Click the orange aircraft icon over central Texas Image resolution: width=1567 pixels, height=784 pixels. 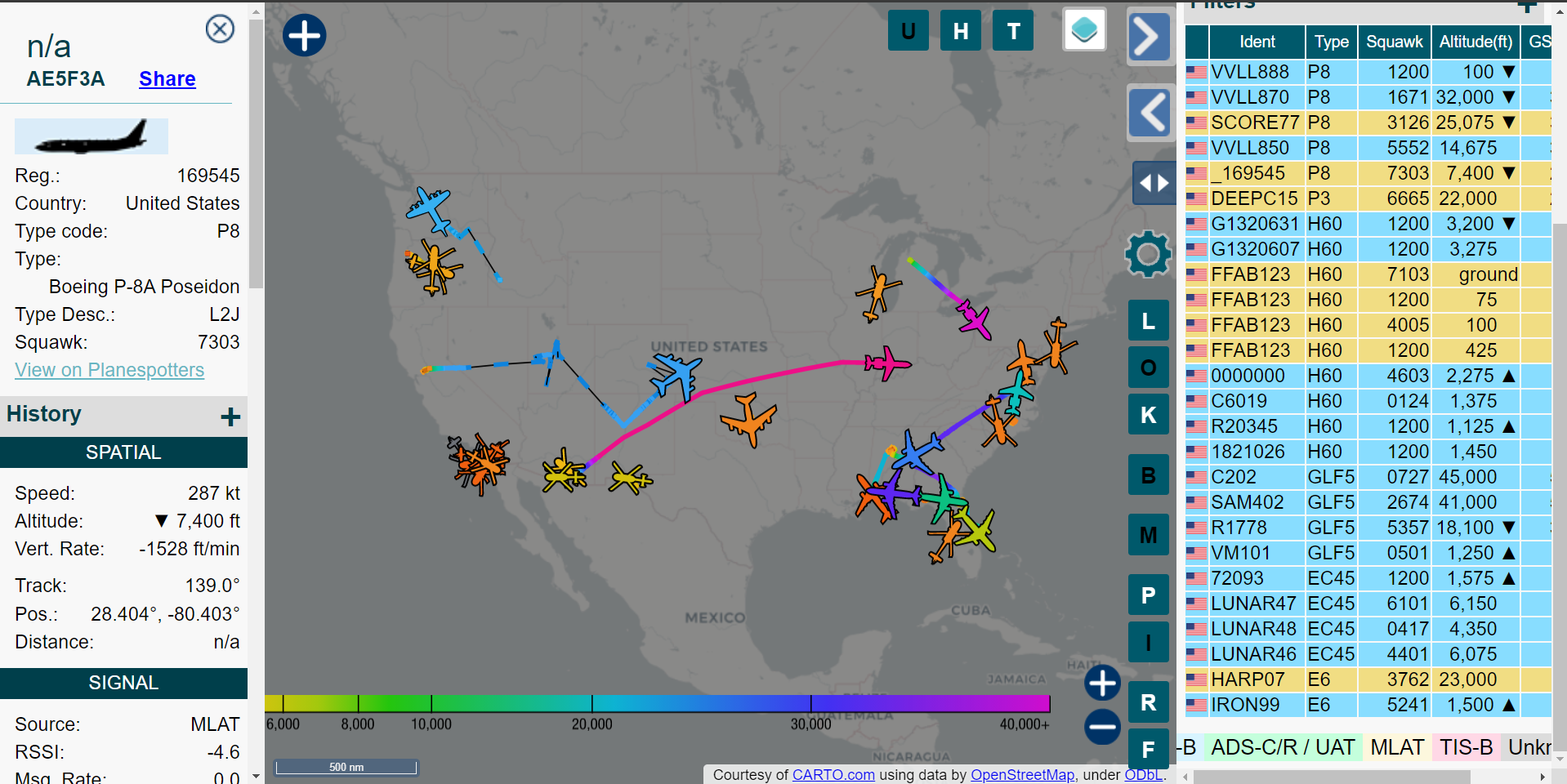pos(748,419)
